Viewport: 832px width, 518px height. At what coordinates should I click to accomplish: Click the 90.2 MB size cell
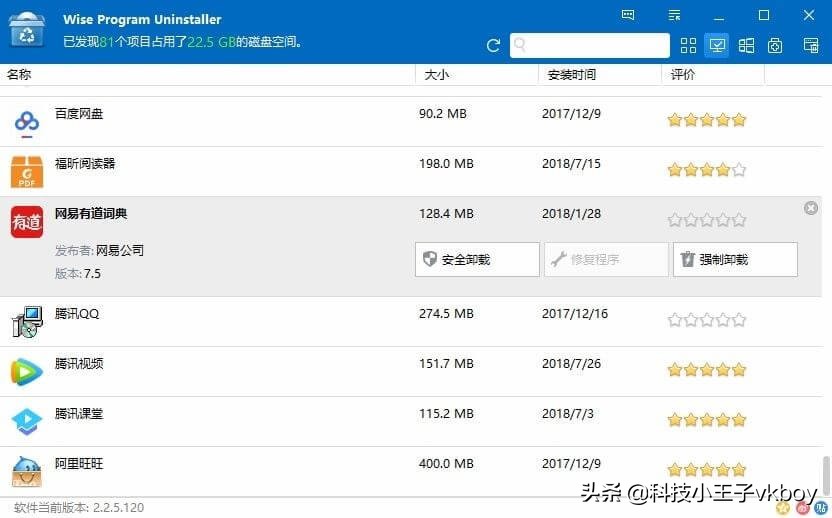(x=443, y=114)
